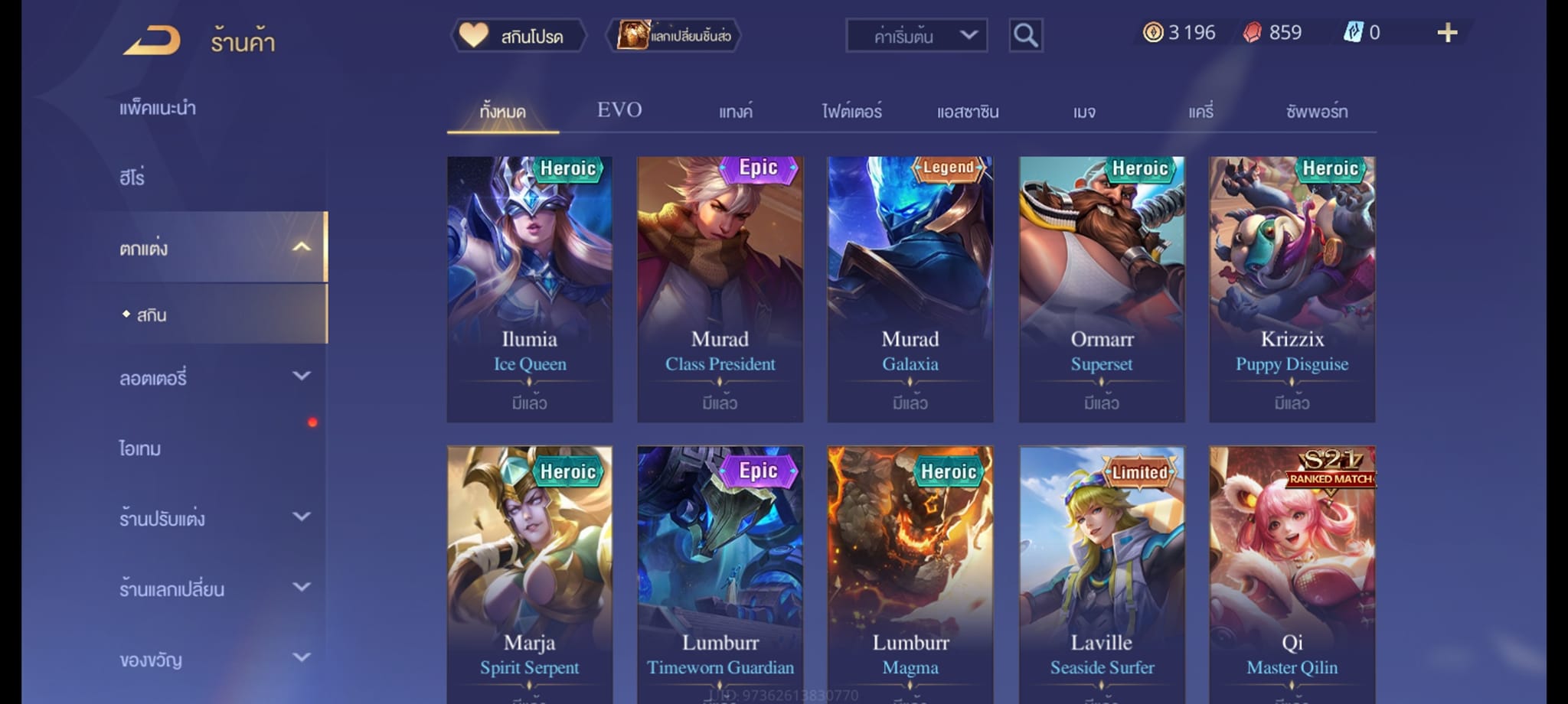Open favorite skins heart button
Image resolution: width=1568 pixels, height=704 pixels.
pos(518,35)
